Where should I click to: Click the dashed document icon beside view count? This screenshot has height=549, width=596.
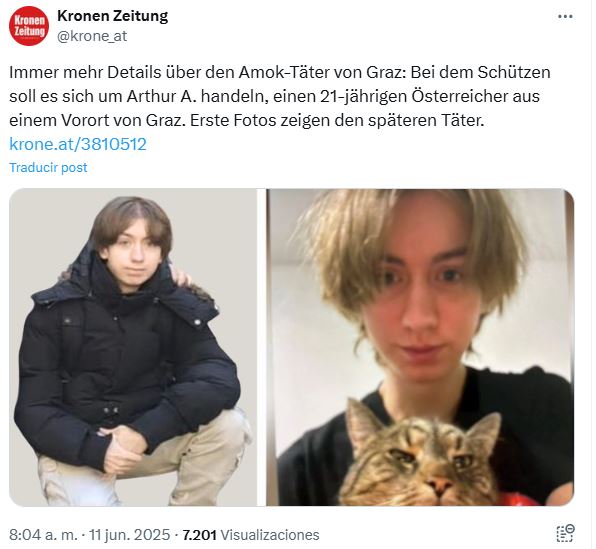click(565, 533)
